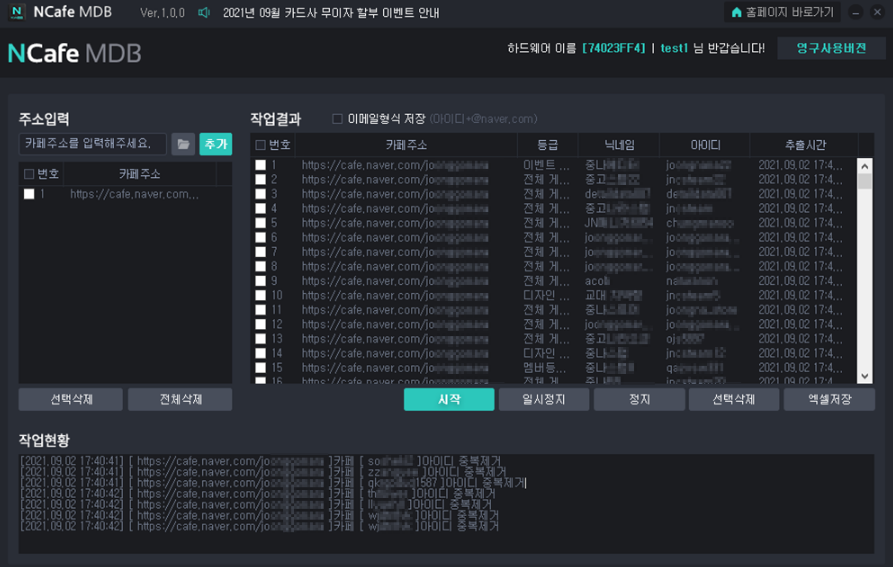Screen dimensions: 893x567
Task: Sort by 등급 column header
Action: coord(547,145)
